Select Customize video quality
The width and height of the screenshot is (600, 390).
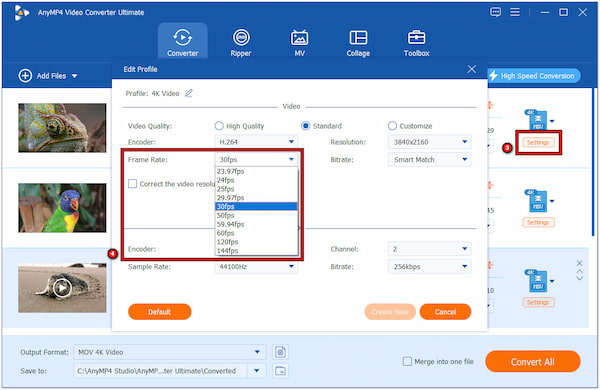(x=392, y=126)
